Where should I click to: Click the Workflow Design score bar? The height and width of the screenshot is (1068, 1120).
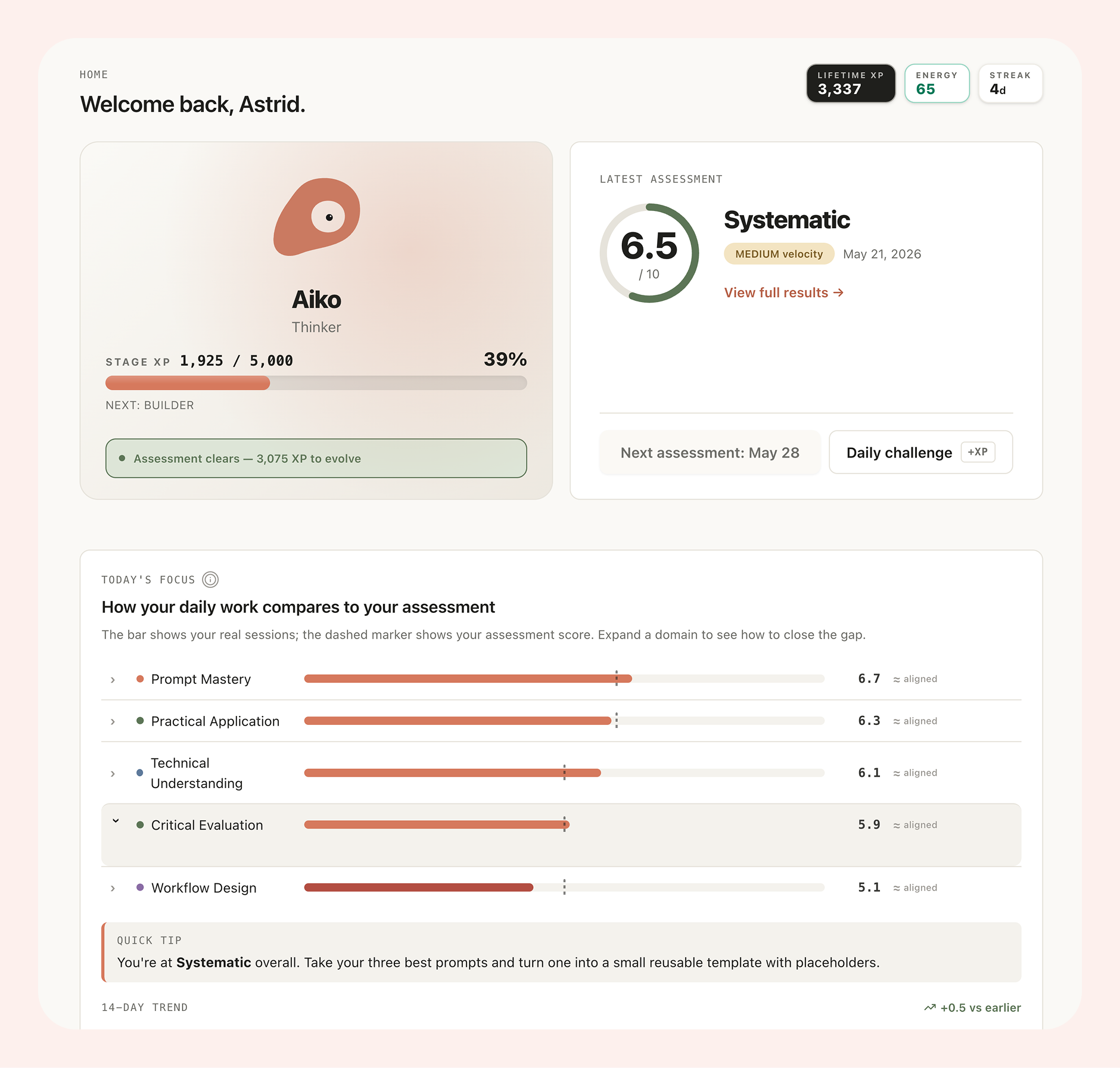564,888
